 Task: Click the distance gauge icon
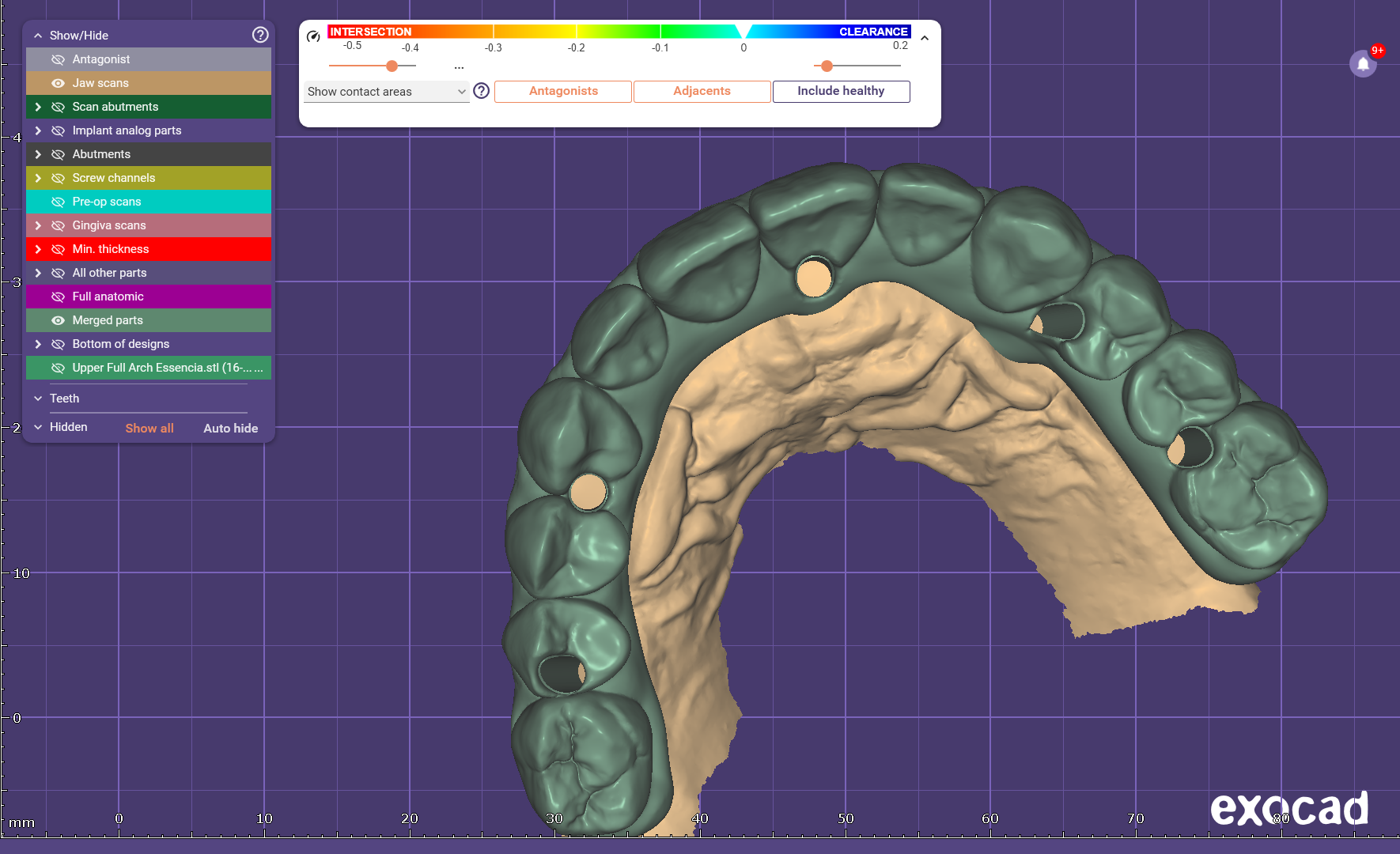[x=313, y=36]
